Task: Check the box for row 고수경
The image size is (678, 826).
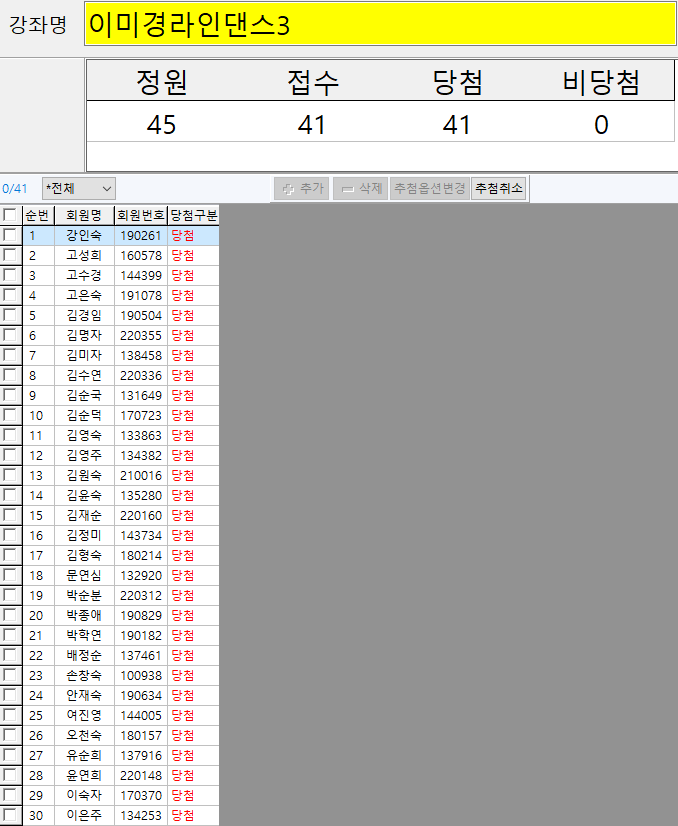Action: pyautogui.click(x=9, y=275)
